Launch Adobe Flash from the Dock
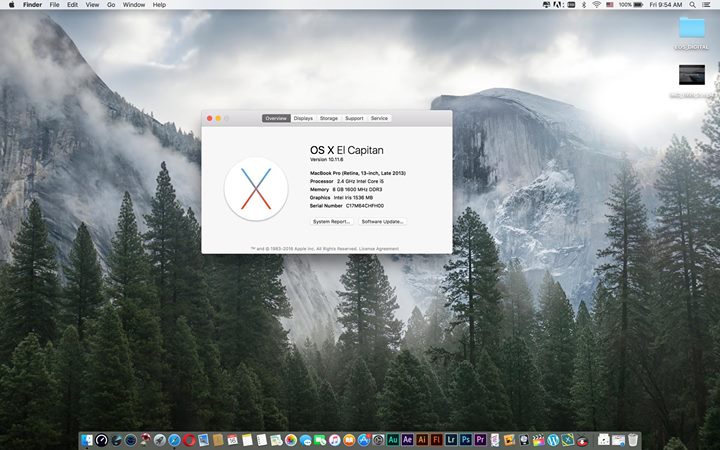Screen dimensions: 720x450 click(437, 440)
